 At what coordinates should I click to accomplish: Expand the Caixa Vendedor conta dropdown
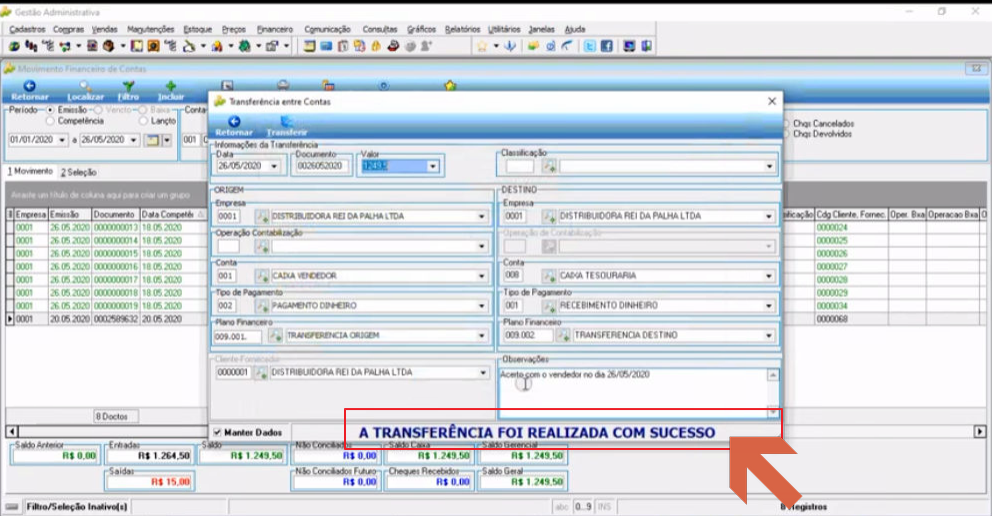coord(481,276)
